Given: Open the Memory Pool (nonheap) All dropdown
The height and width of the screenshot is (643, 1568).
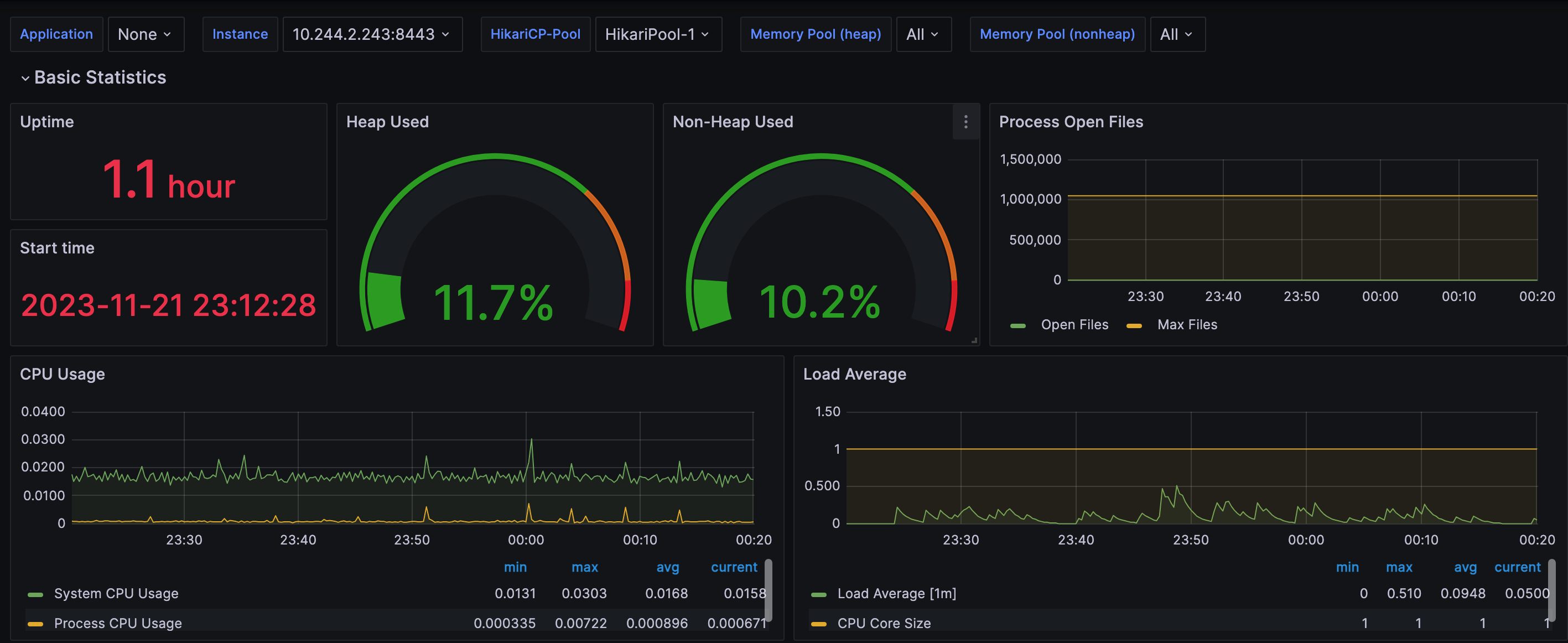Looking at the screenshot, I should [1177, 35].
